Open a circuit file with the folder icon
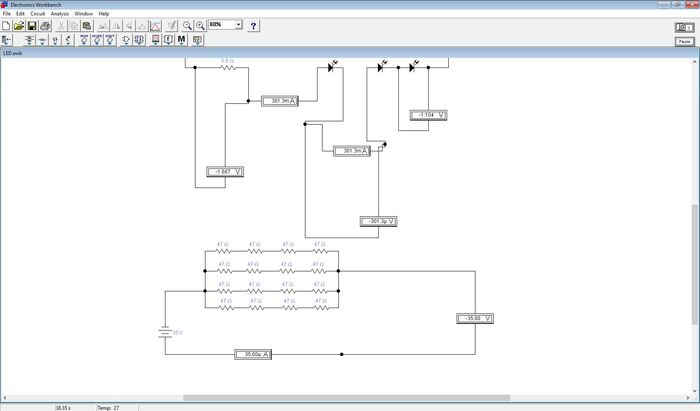The width and height of the screenshot is (700, 411). [20, 25]
